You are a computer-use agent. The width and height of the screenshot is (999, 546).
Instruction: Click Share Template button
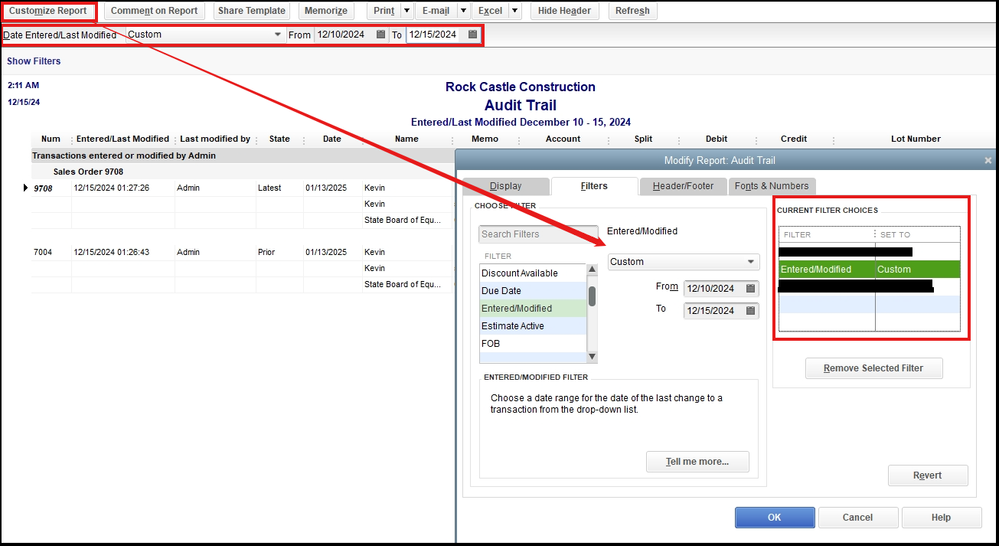(252, 11)
